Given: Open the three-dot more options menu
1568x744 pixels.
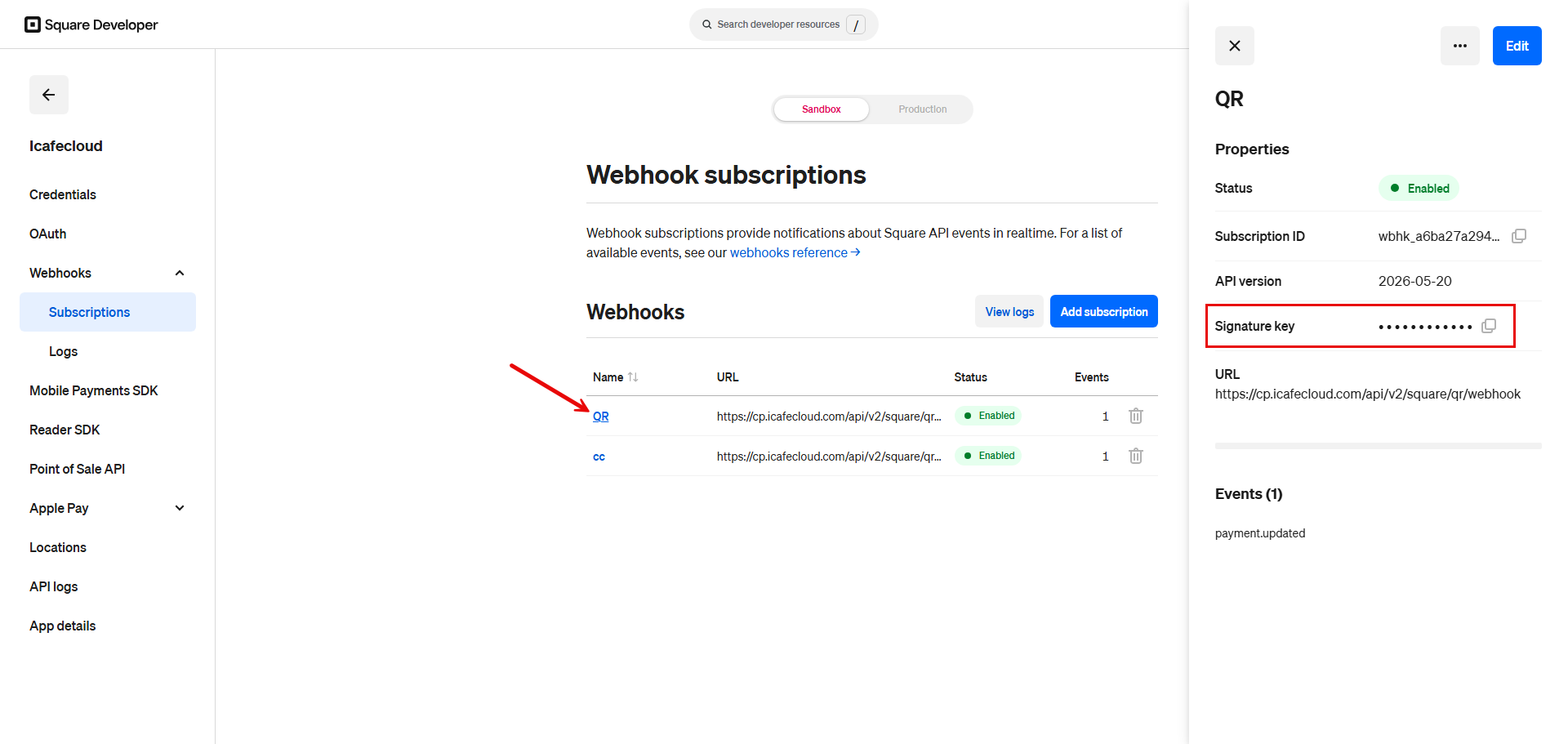Looking at the screenshot, I should click(x=1460, y=46).
